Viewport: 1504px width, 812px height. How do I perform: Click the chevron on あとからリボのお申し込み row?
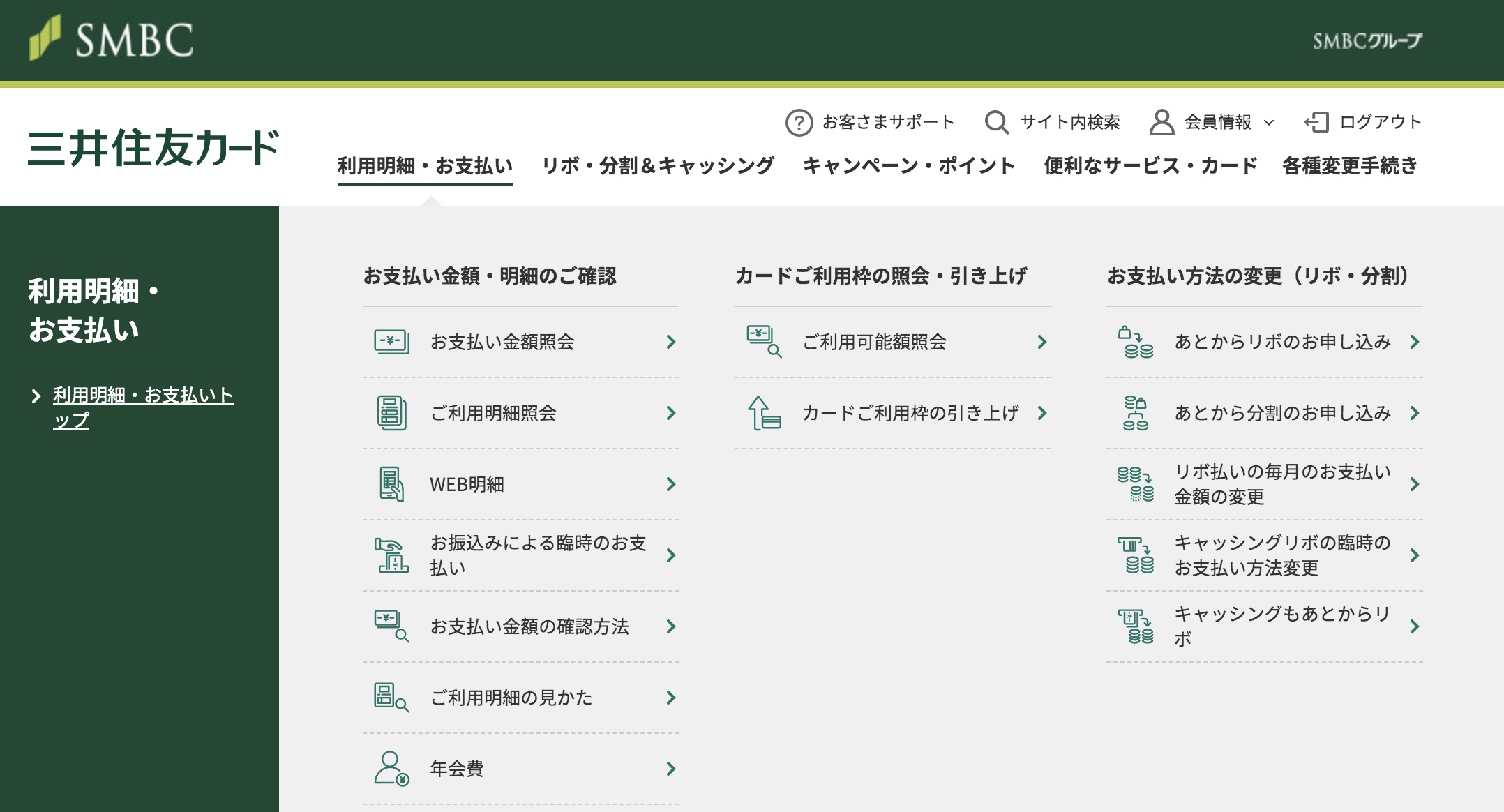tap(1415, 342)
